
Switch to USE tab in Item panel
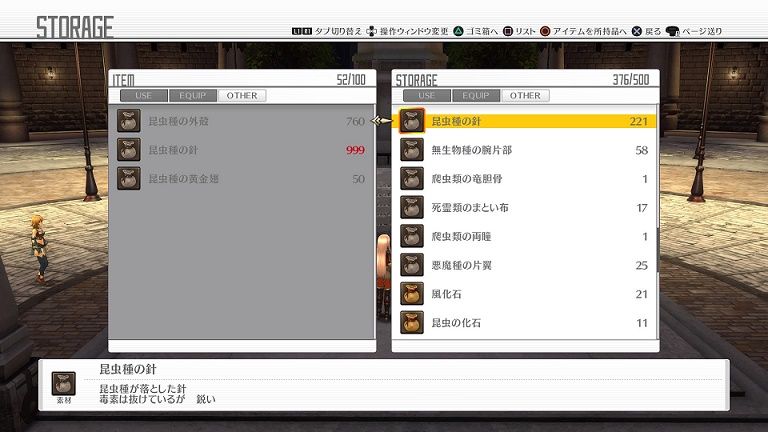(144, 96)
